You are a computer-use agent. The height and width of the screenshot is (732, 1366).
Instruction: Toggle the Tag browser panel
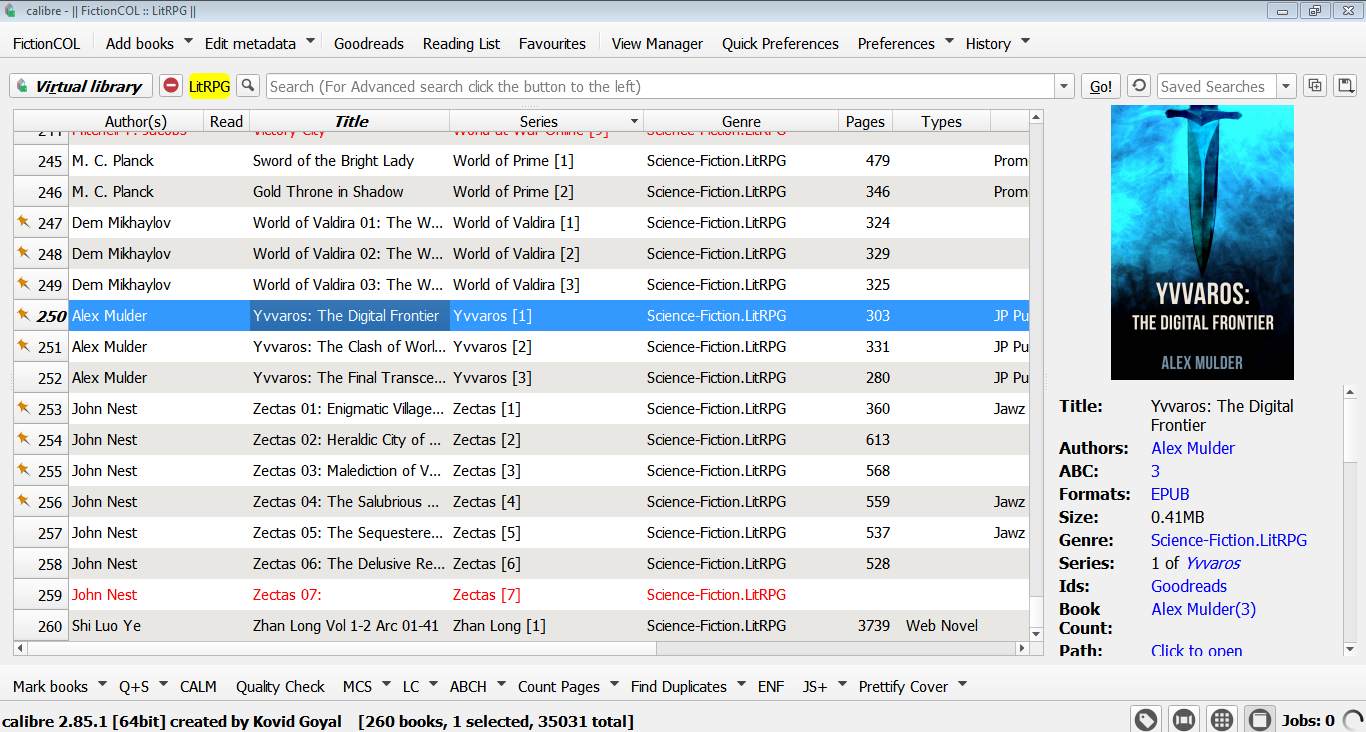click(x=1146, y=719)
